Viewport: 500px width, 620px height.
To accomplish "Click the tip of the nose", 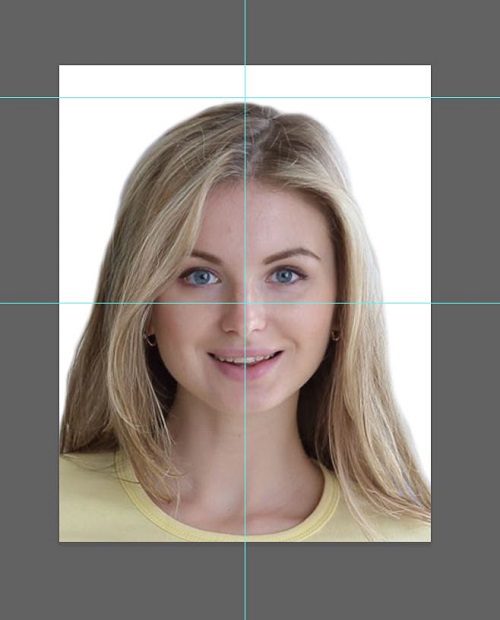I will 243,322.
